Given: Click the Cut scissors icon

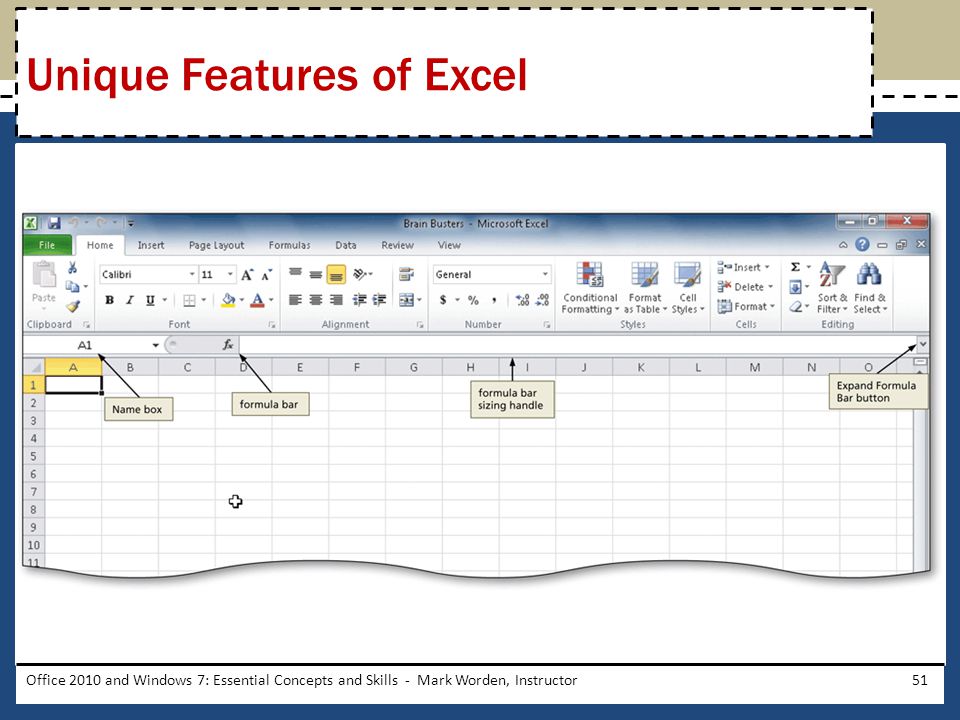Looking at the screenshot, I should (72, 268).
